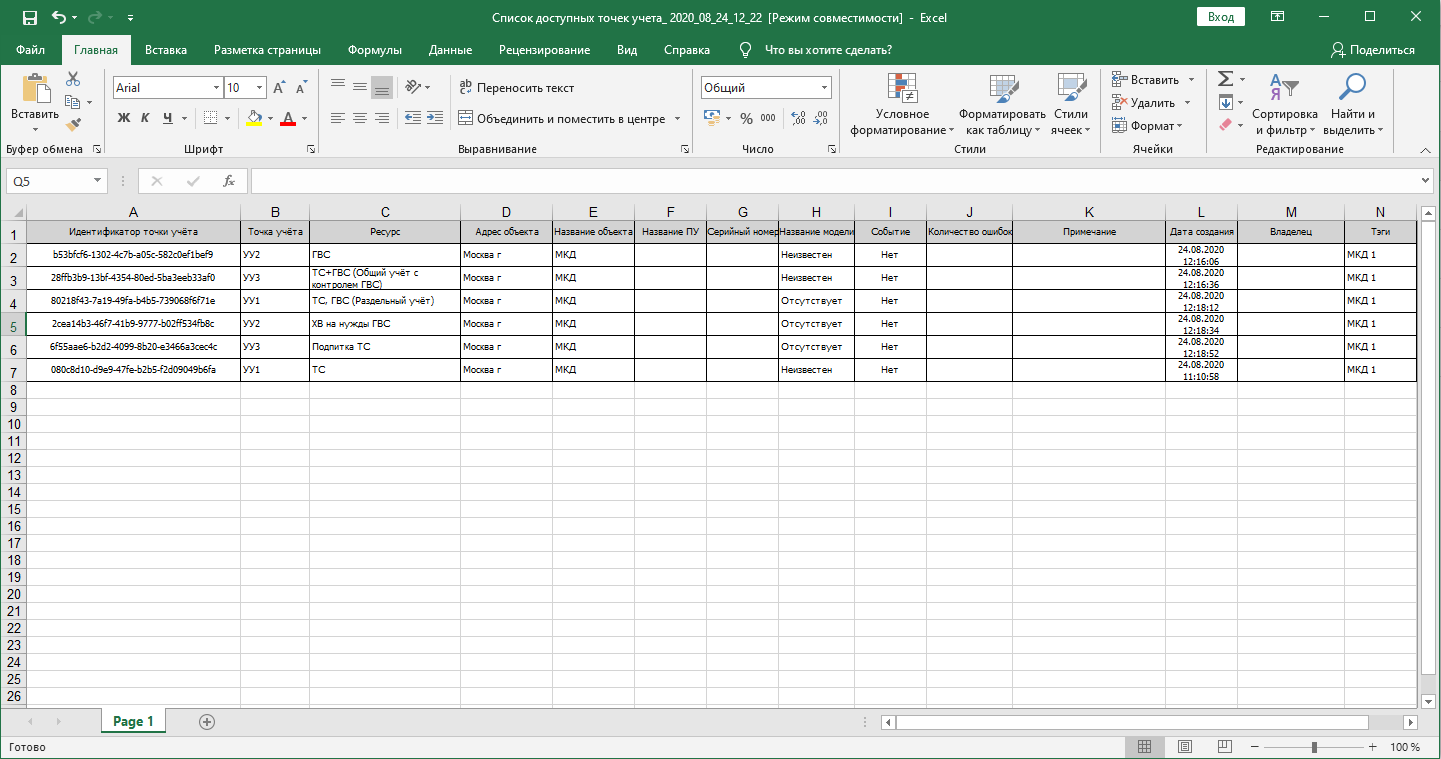Increase font size with large A
Screen dimensions: 1441x759
pos(281,88)
